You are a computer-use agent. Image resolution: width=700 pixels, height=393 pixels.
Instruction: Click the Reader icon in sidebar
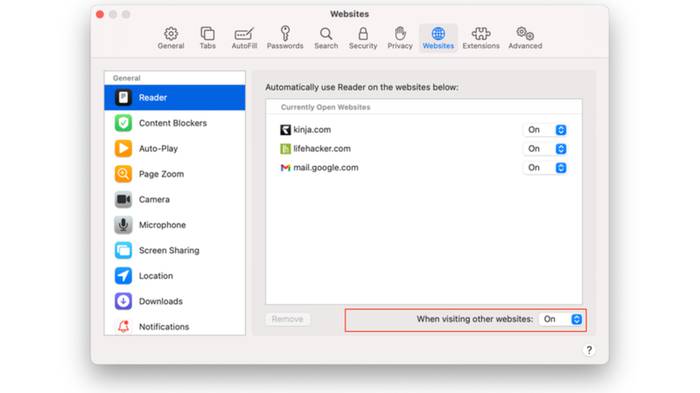click(123, 97)
